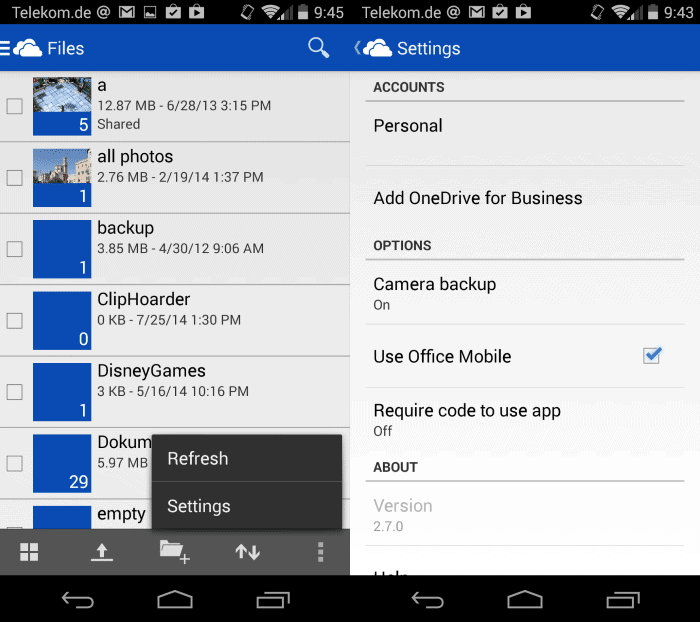700x622 pixels.
Task: Tap '2.76 MB - 2/19/14 1:37 PM' details
Action: (x=180, y=177)
